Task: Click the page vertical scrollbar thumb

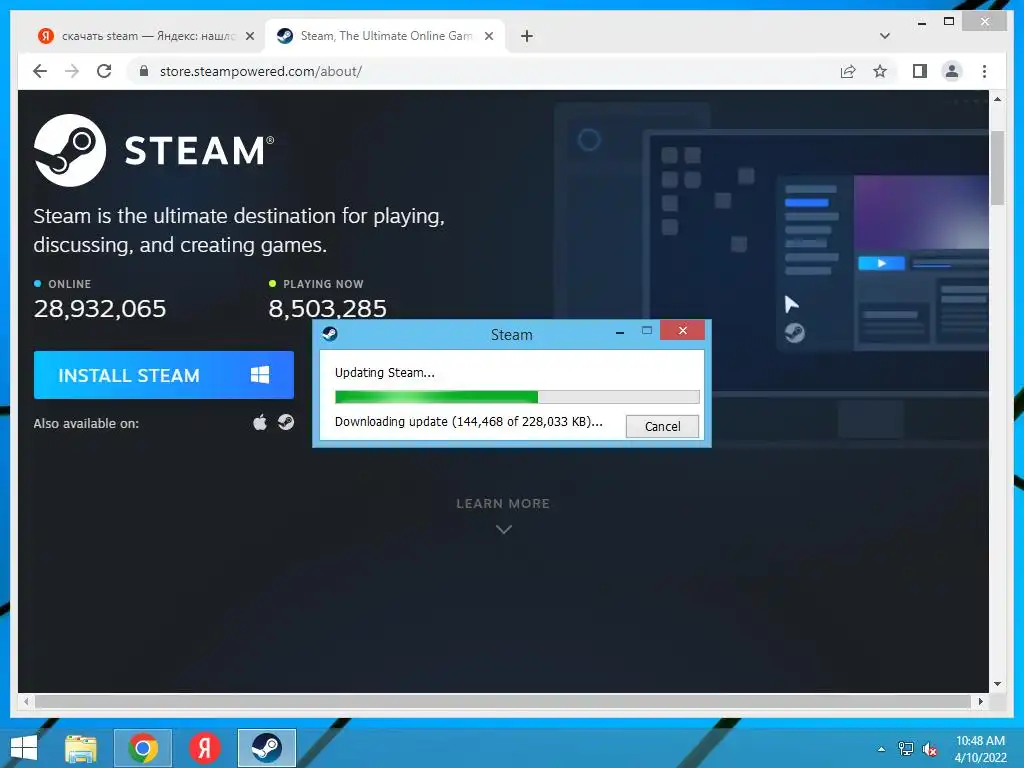Action: pos(997,168)
